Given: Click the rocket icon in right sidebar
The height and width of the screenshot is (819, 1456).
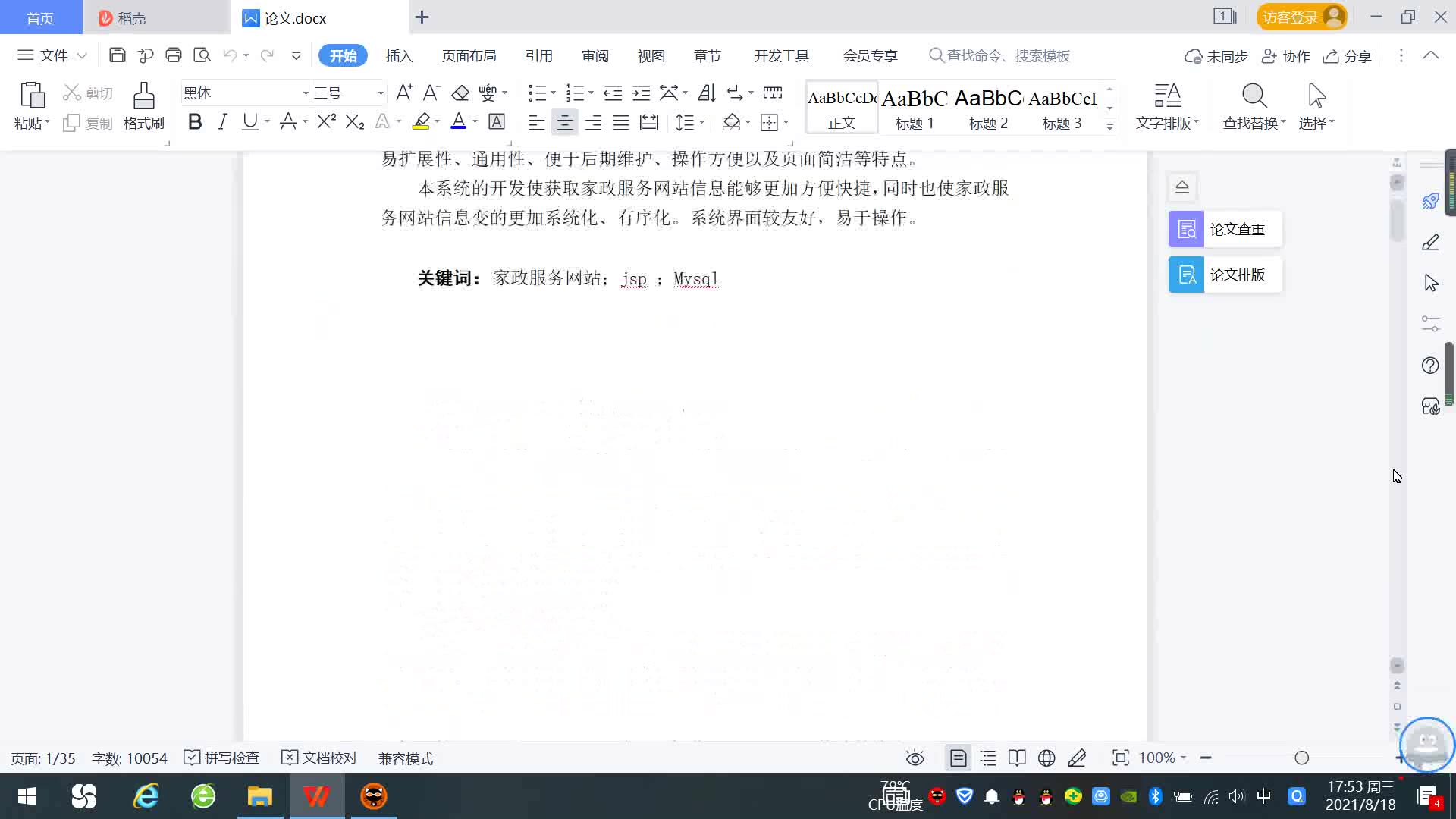Looking at the screenshot, I should (x=1430, y=201).
